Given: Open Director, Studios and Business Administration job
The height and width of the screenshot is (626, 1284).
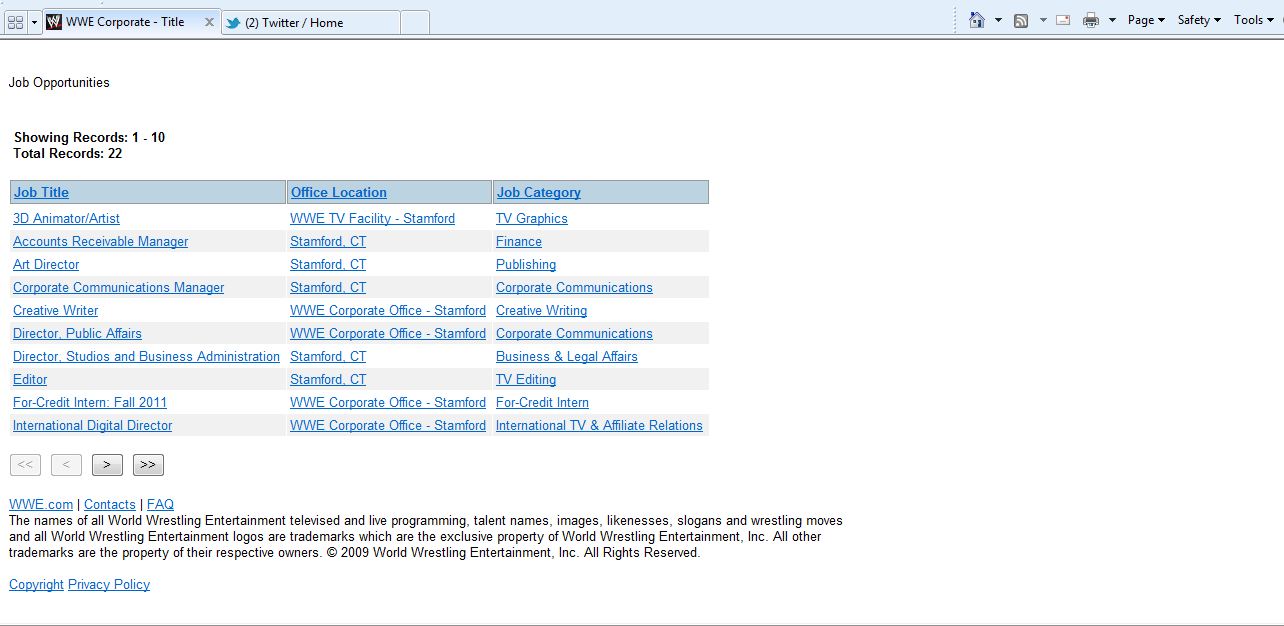Looking at the screenshot, I should point(146,357).
